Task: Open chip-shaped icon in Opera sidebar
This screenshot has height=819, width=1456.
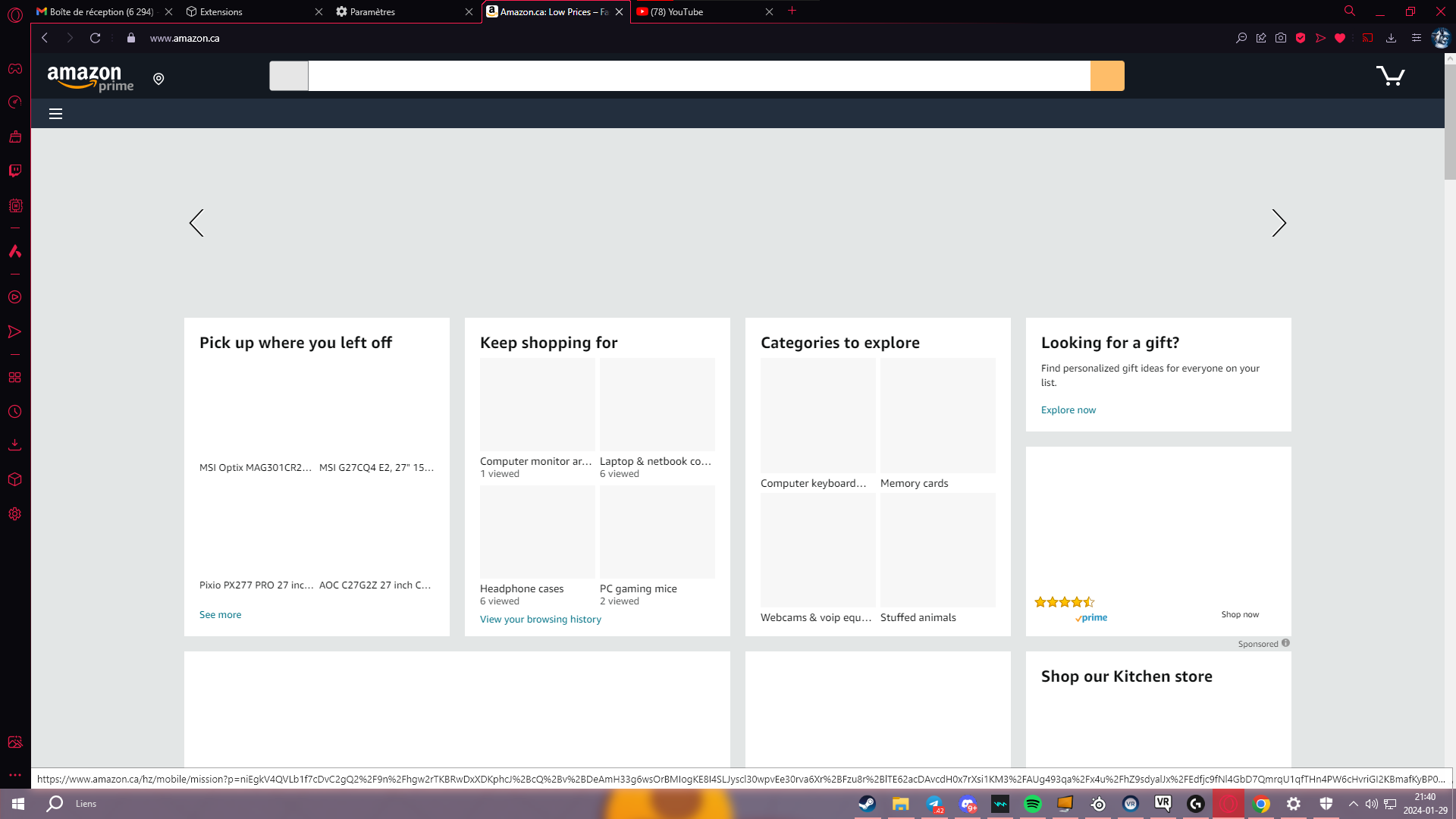Action: tap(15, 206)
